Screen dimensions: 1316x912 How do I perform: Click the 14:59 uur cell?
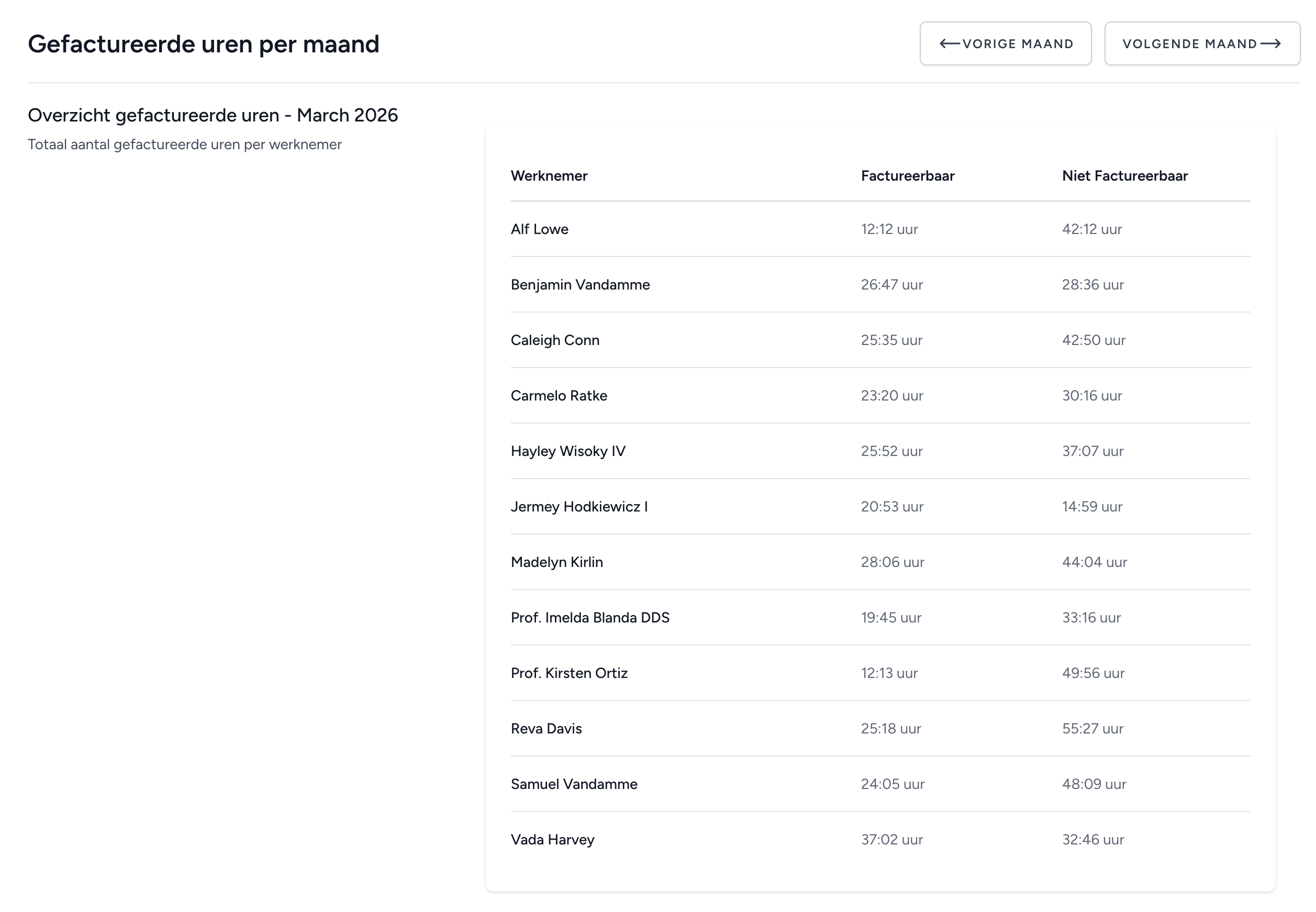1092,506
